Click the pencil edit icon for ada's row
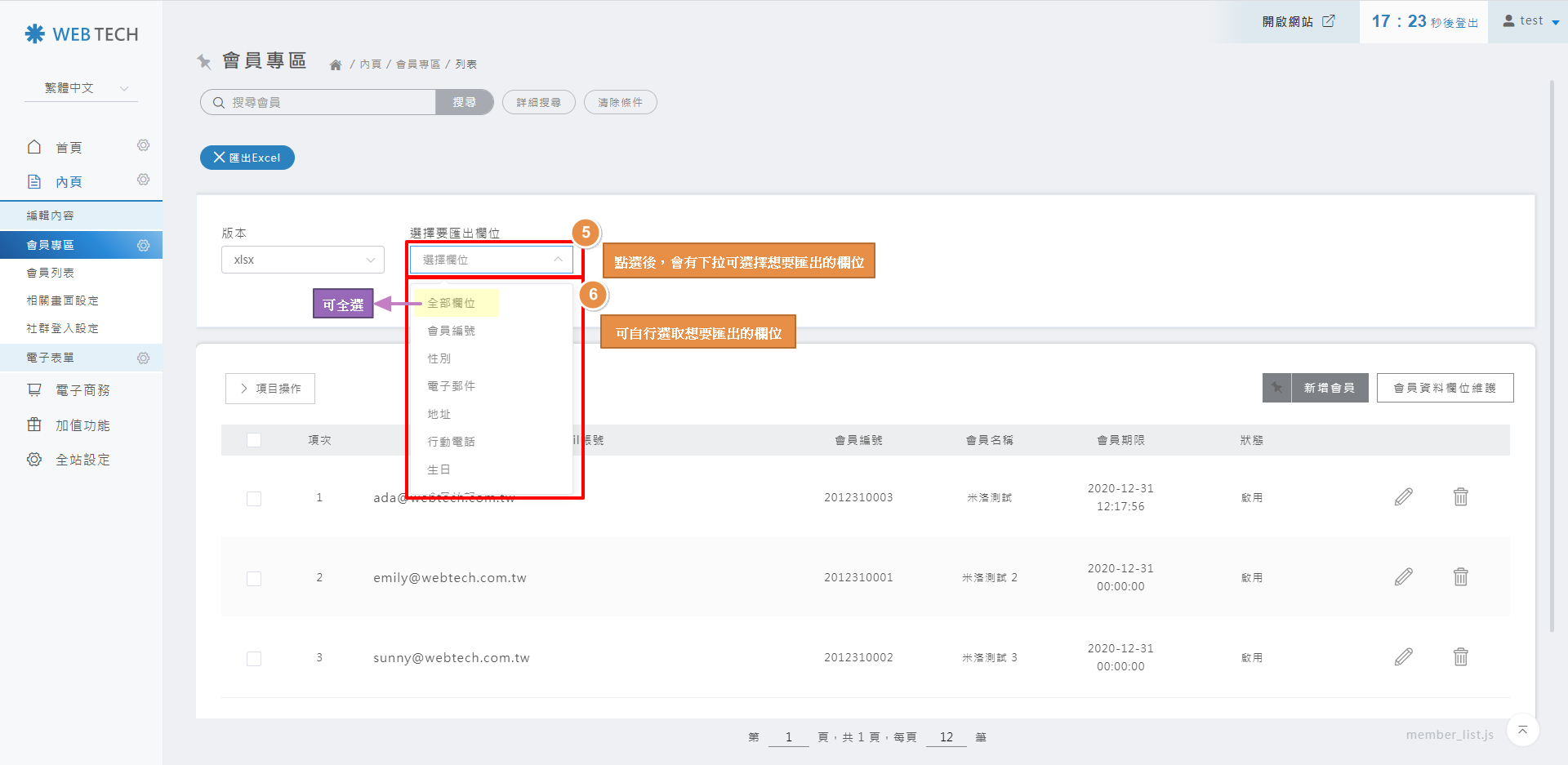 coord(1403,497)
